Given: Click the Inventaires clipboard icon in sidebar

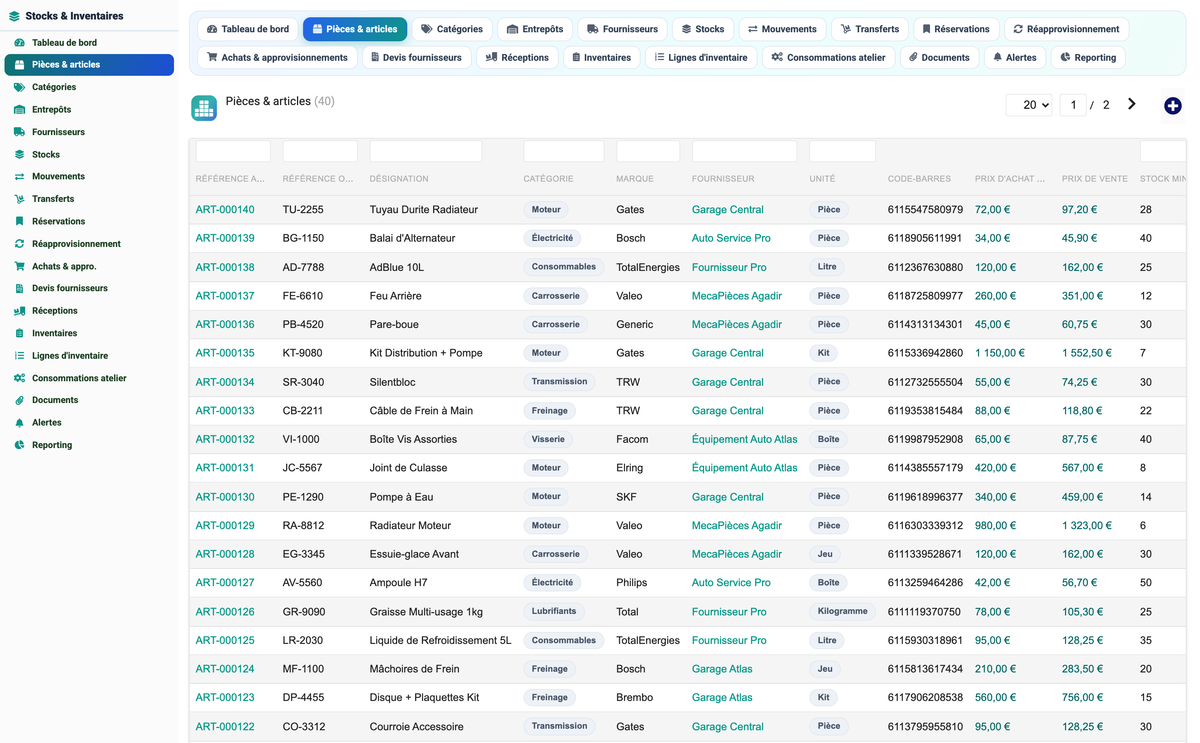Looking at the screenshot, I should [x=19, y=333].
